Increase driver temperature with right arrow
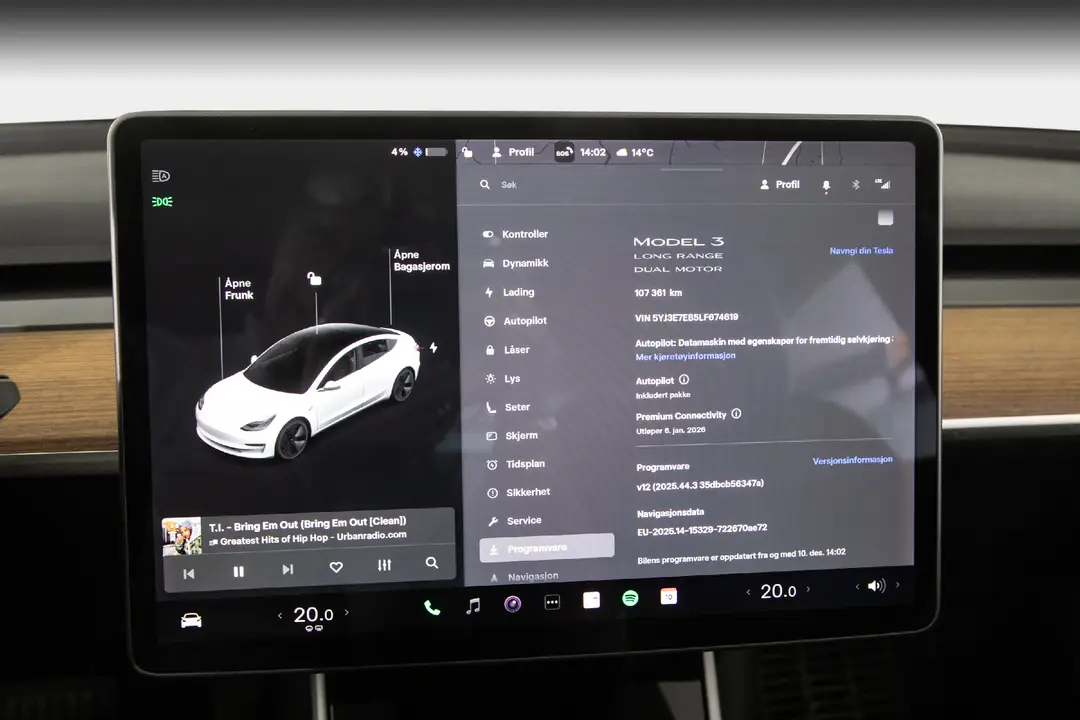The height and width of the screenshot is (720, 1080). [346, 612]
